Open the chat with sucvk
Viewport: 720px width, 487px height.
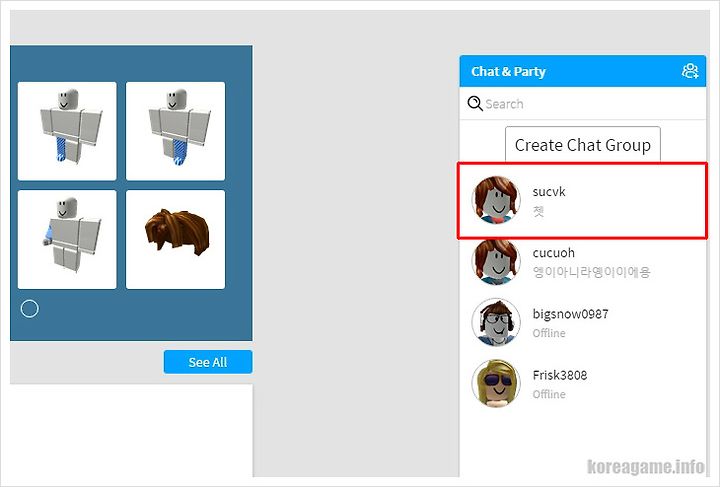pyautogui.click(x=582, y=200)
